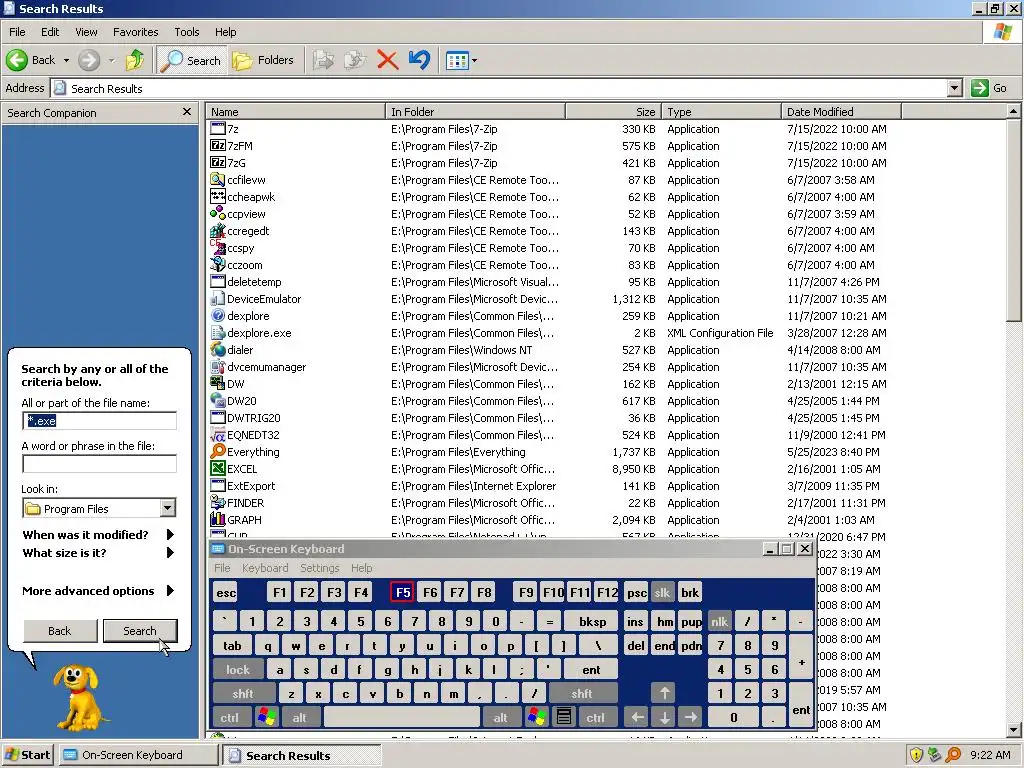Click the Start button on taskbar
Screen dimensions: 1024x768
click(28, 755)
